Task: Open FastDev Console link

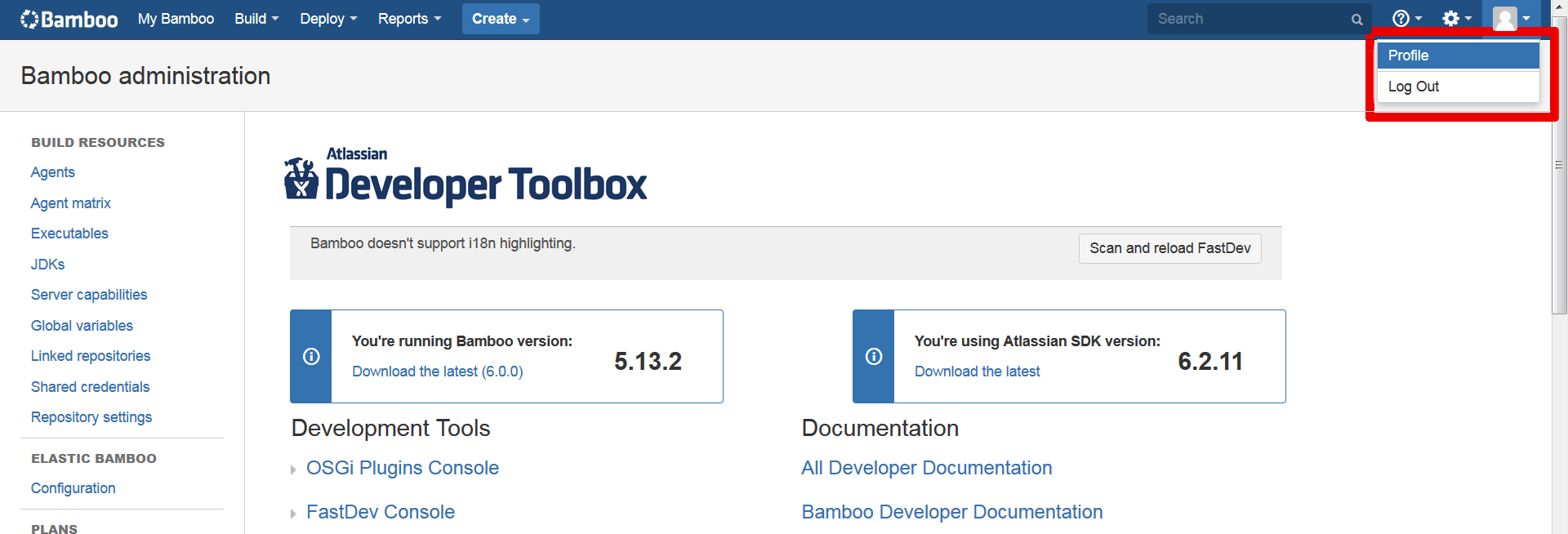Action: click(x=381, y=512)
